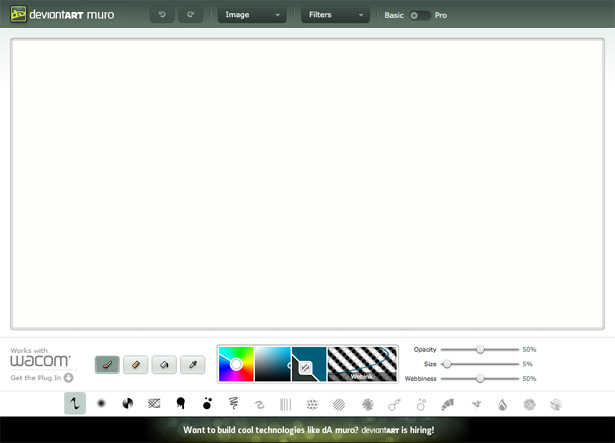
Task: Select the brush draw tool button
Action: pyautogui.click(x=107, y=365)
